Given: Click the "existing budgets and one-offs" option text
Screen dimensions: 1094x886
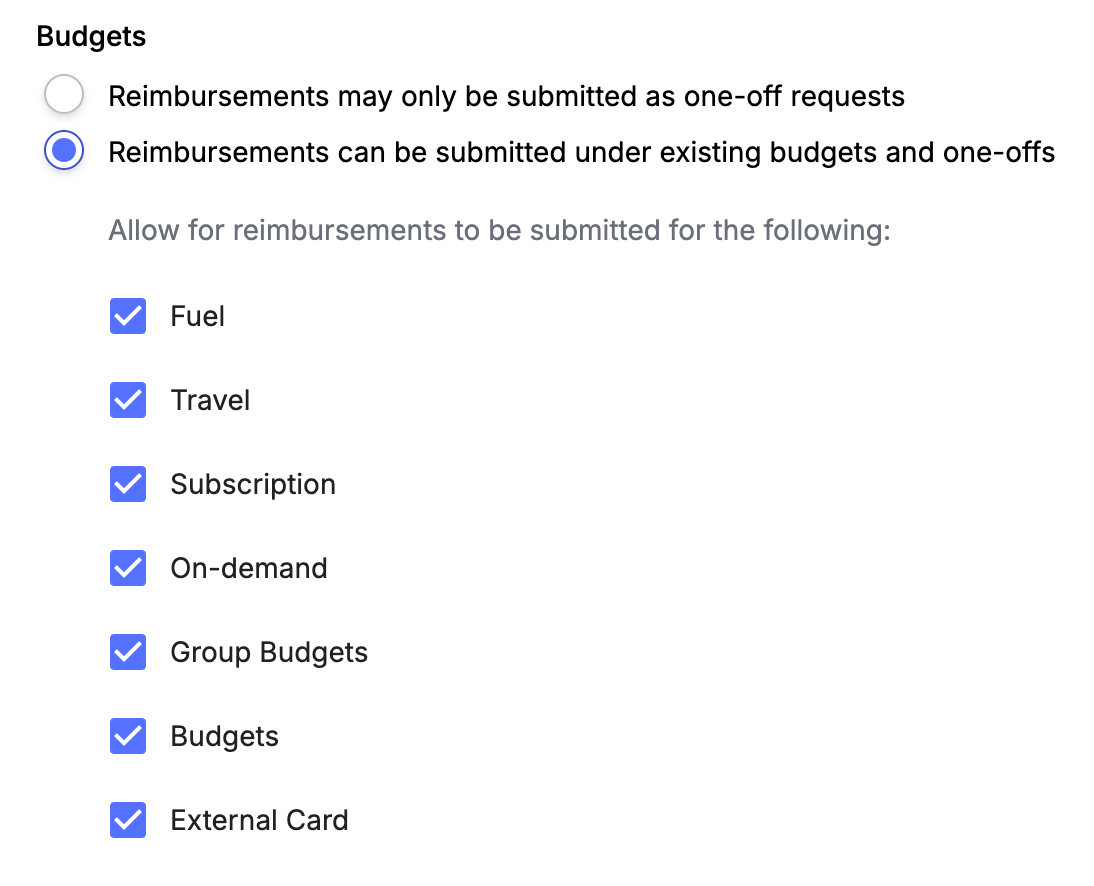Looking at the screenshot, I should (x=581, y=152).
